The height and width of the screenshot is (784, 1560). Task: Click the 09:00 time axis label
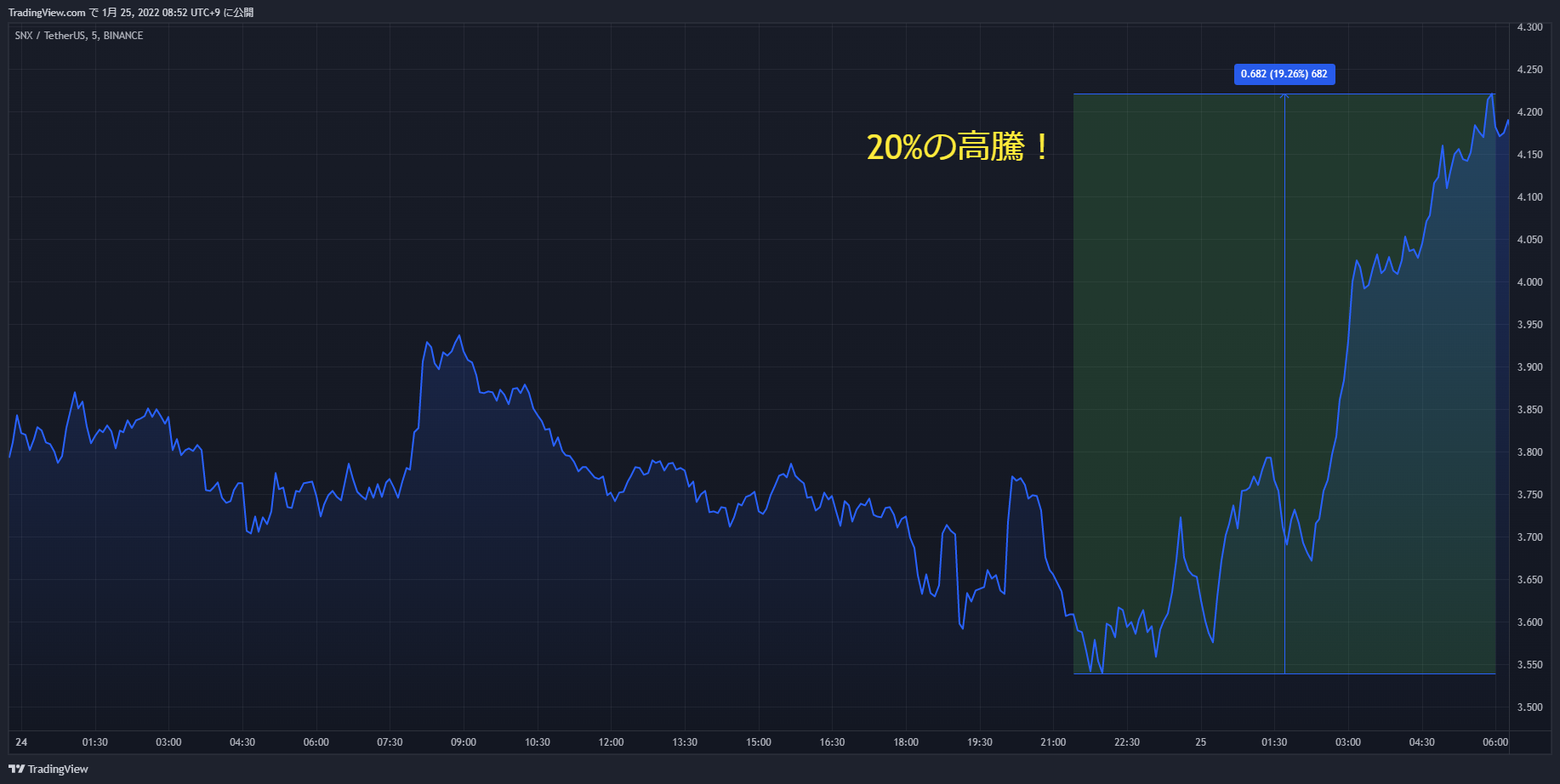coord(464,742)
